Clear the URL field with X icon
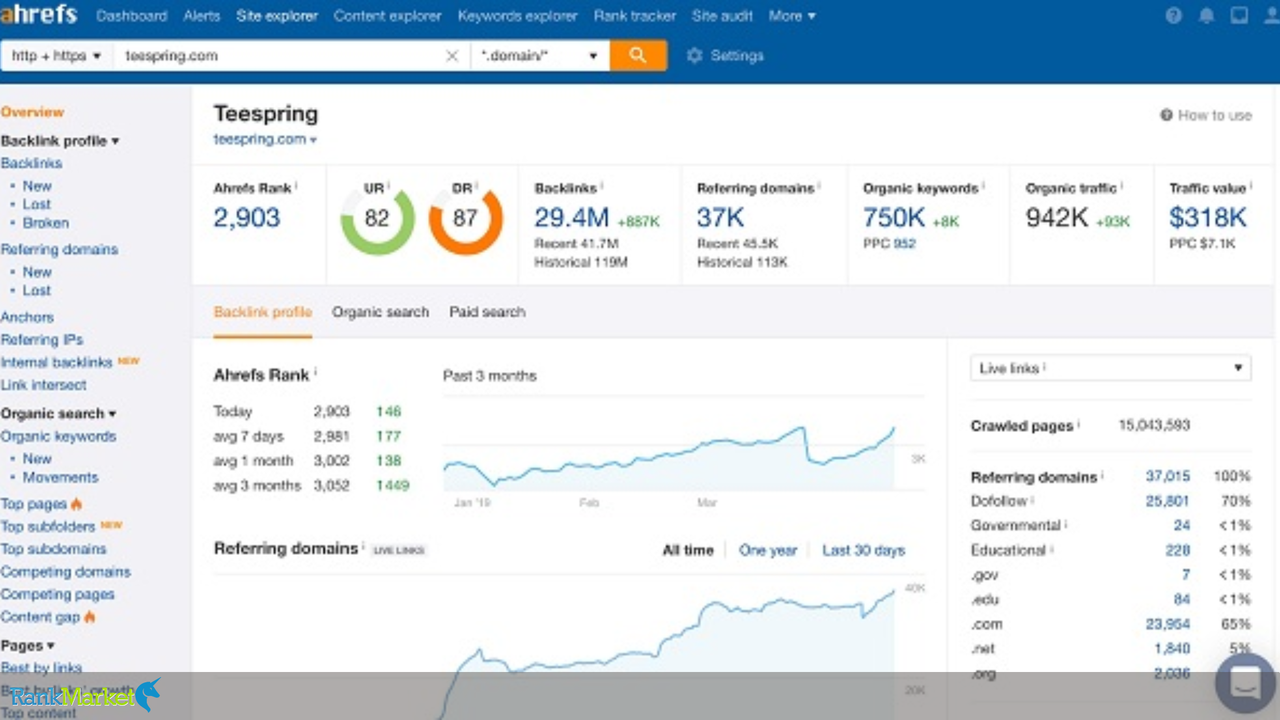The width and height of the screenshot is (1280, 720). coord(452,56)
